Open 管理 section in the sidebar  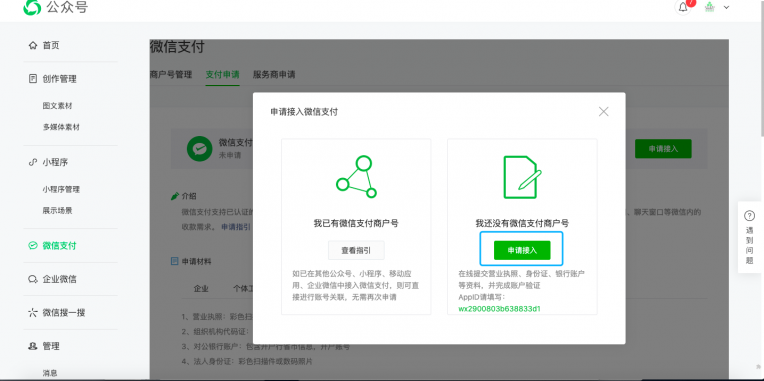click(x=51, y=346)
